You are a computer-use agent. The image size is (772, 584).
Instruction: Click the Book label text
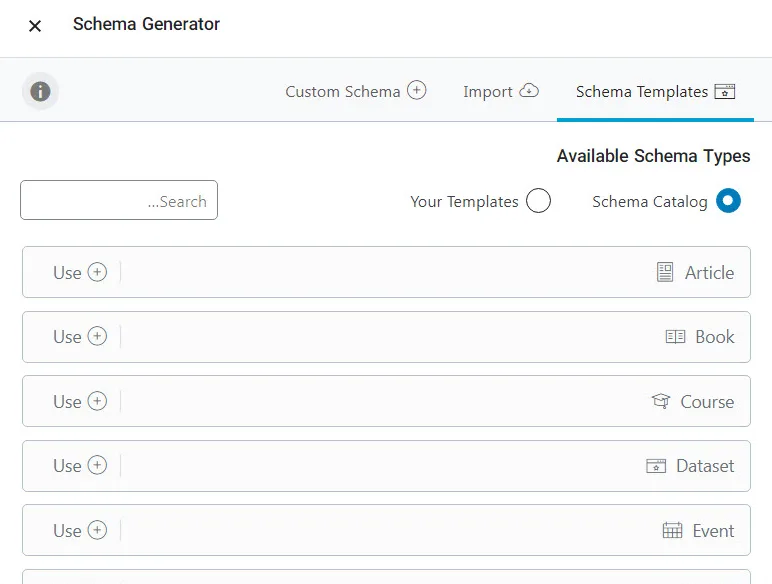coord(714,337)
